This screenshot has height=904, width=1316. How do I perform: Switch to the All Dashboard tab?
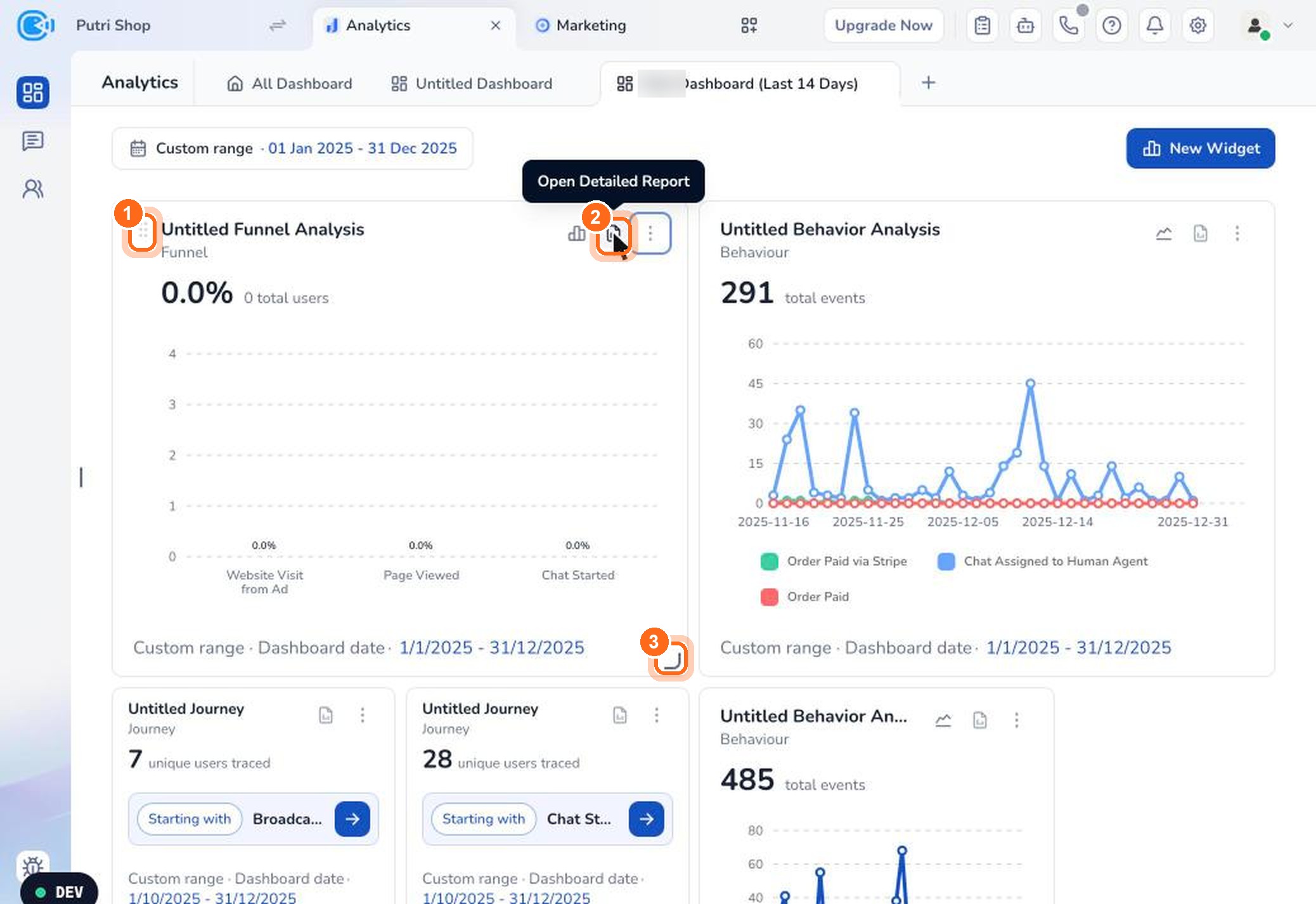[289, 84]
